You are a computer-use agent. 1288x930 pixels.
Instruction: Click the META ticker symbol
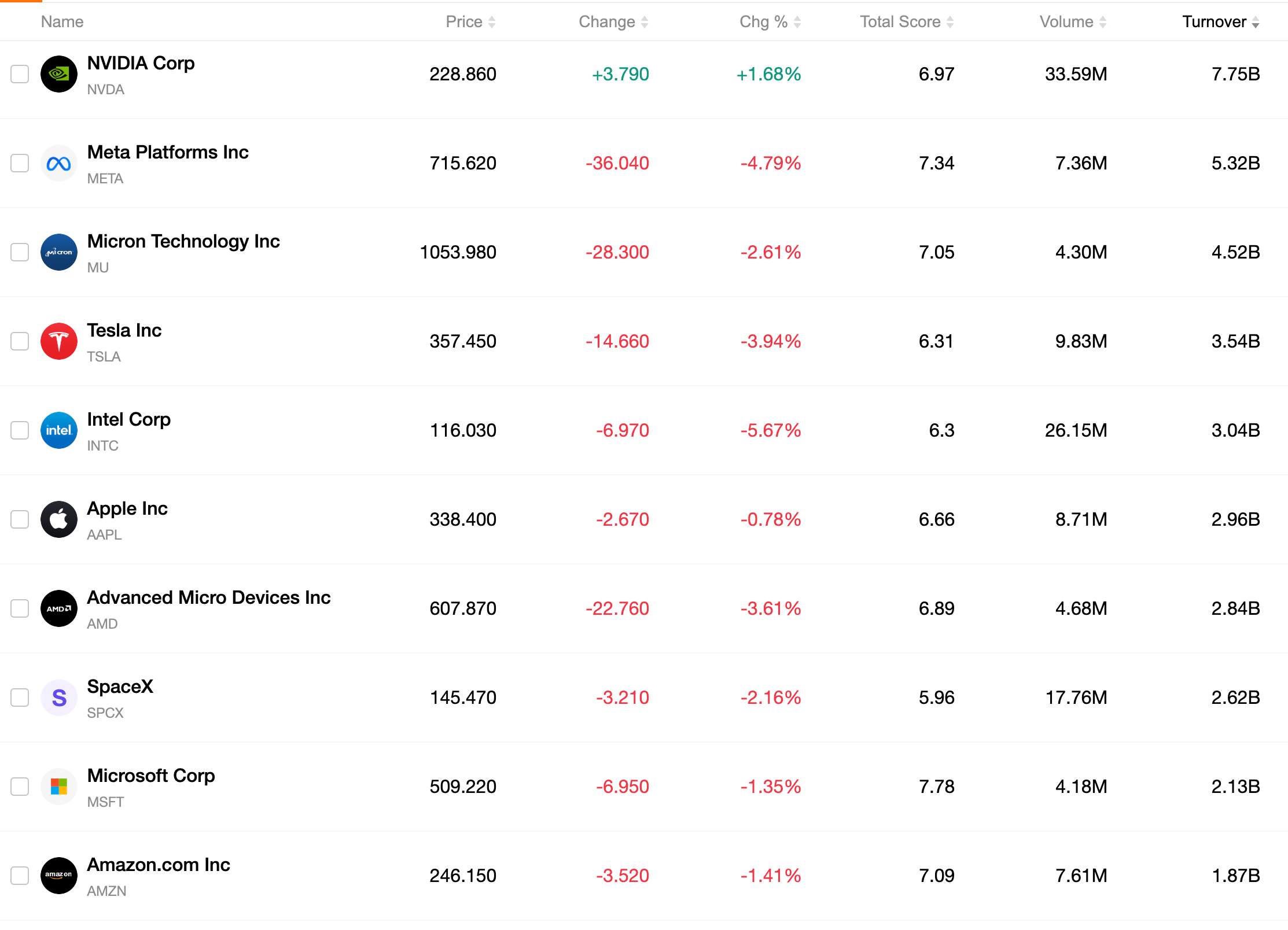(x=105, y=179)
